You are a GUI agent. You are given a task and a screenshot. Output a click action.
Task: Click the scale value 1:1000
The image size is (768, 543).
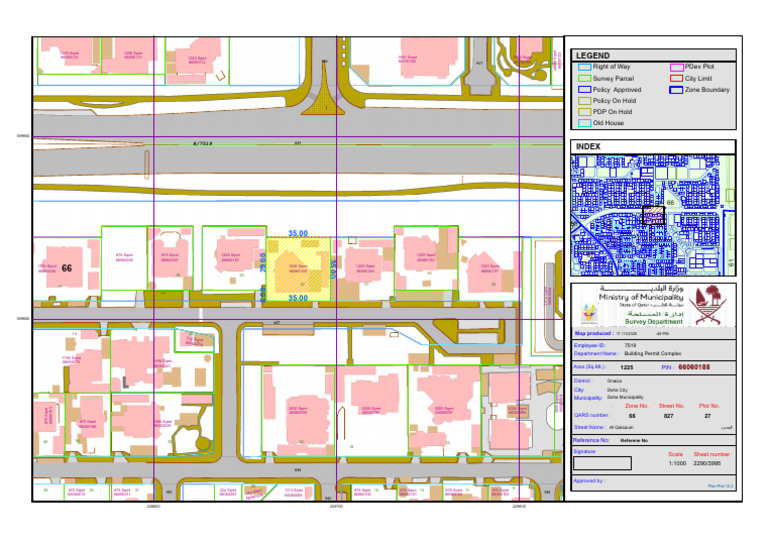click(x=677, y=463)
